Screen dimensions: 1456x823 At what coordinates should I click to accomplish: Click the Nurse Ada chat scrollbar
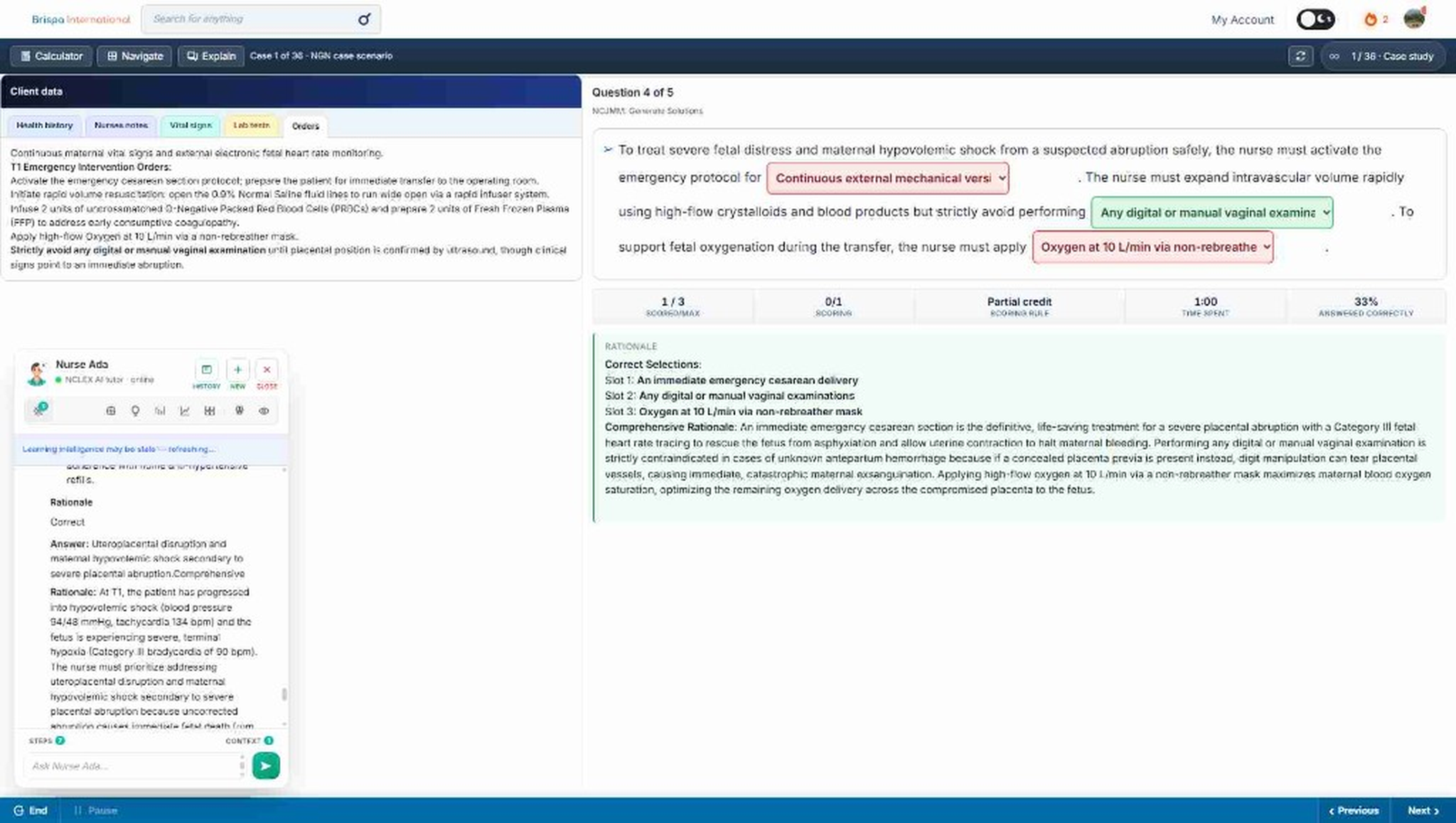[x=284, y=694]
